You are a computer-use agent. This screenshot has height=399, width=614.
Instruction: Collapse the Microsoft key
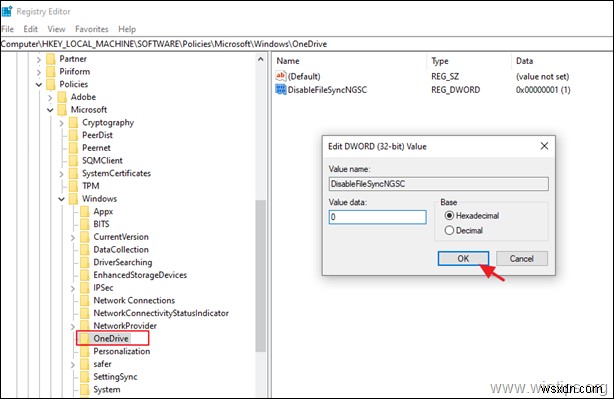point(50,110)
